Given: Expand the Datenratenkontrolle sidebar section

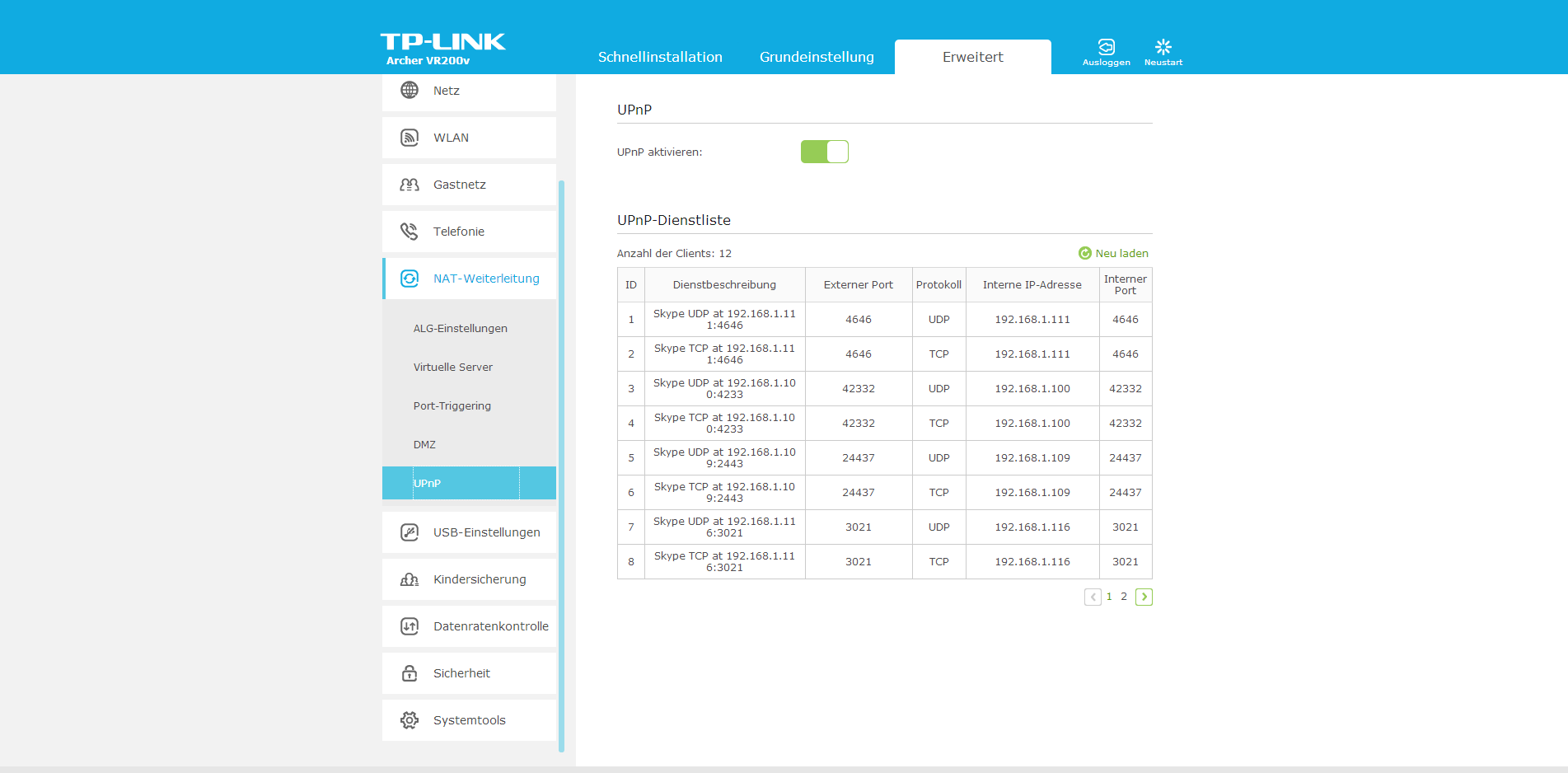Looking at the screenshot, I should pyautogui.click(x=490, y=626).
